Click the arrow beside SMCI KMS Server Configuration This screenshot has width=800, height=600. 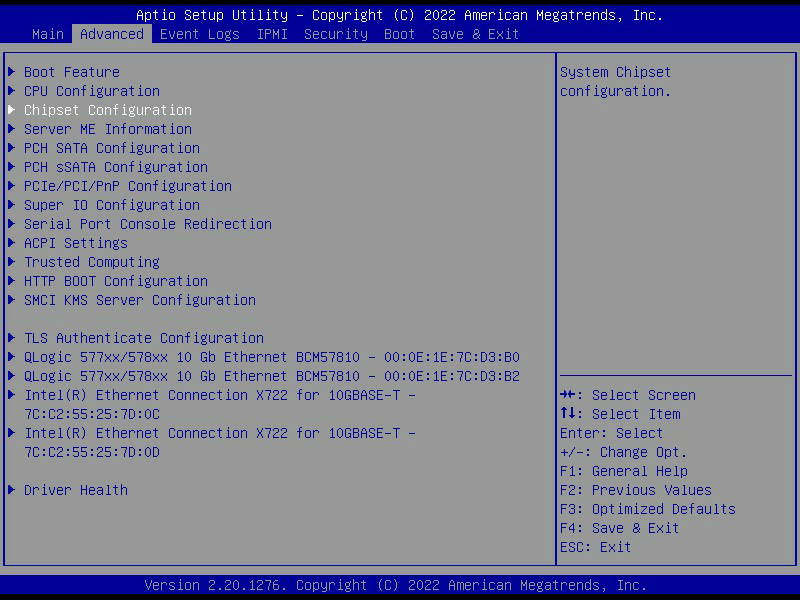pos(11,299)
